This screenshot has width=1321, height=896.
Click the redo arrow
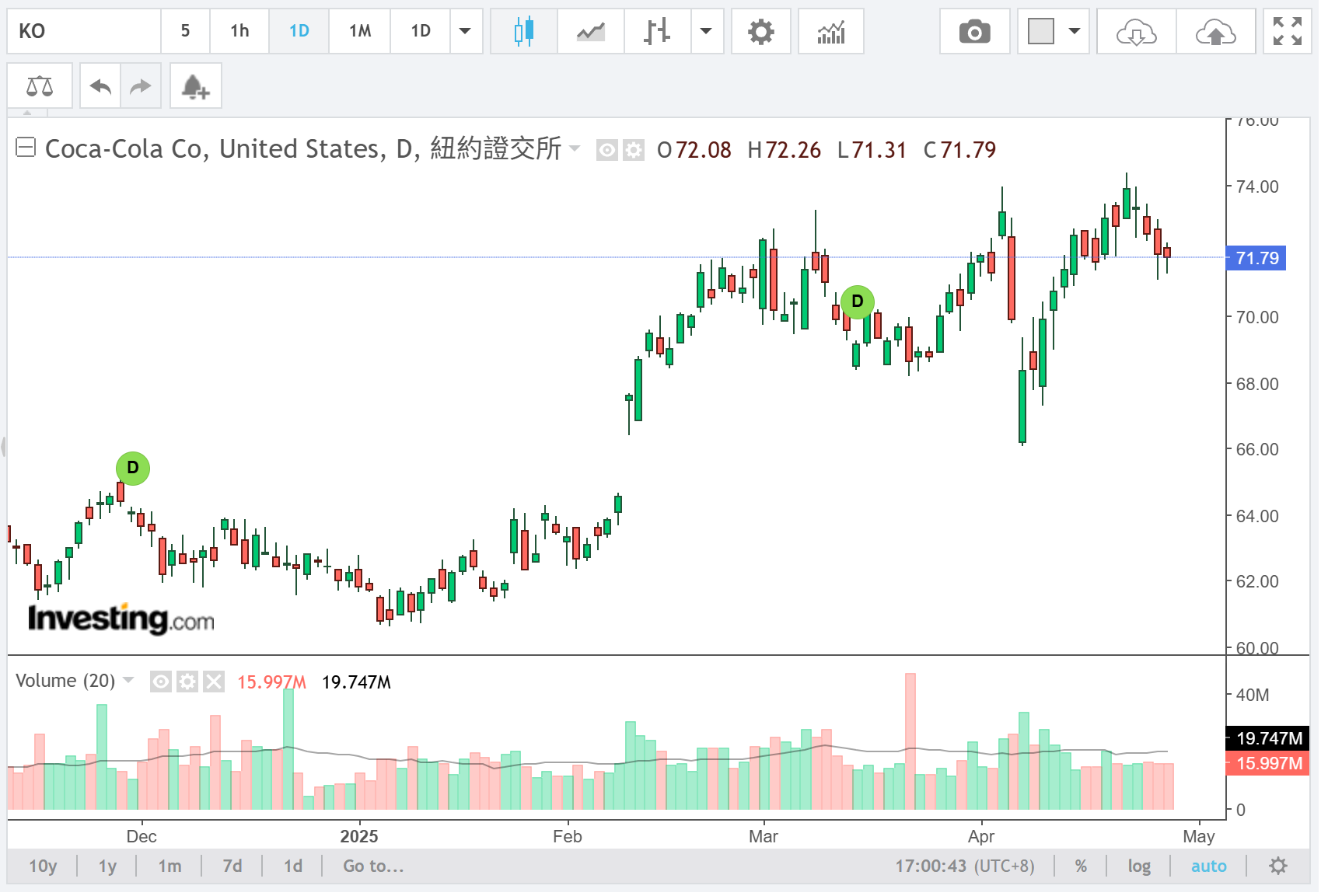click(x=140, y=85)
